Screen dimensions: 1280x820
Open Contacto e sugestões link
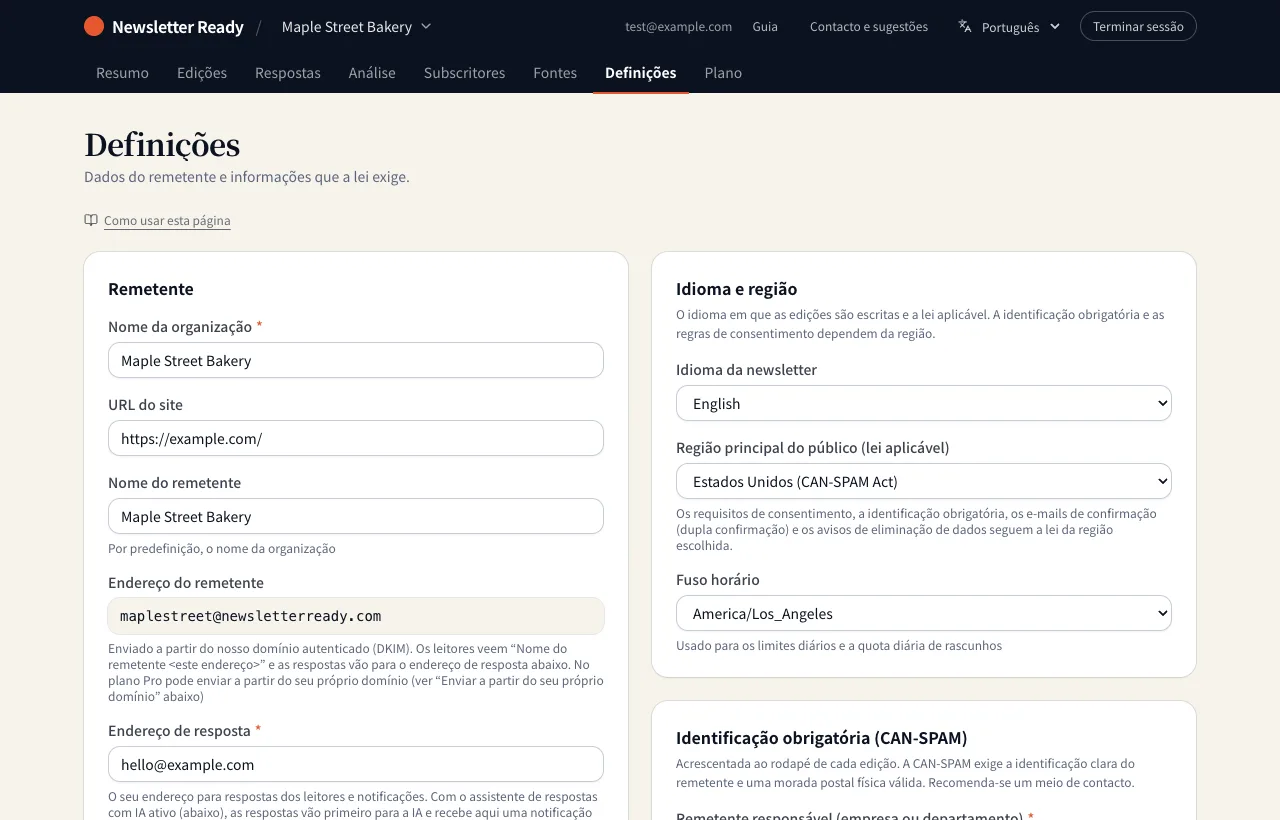tap(869, 27)
